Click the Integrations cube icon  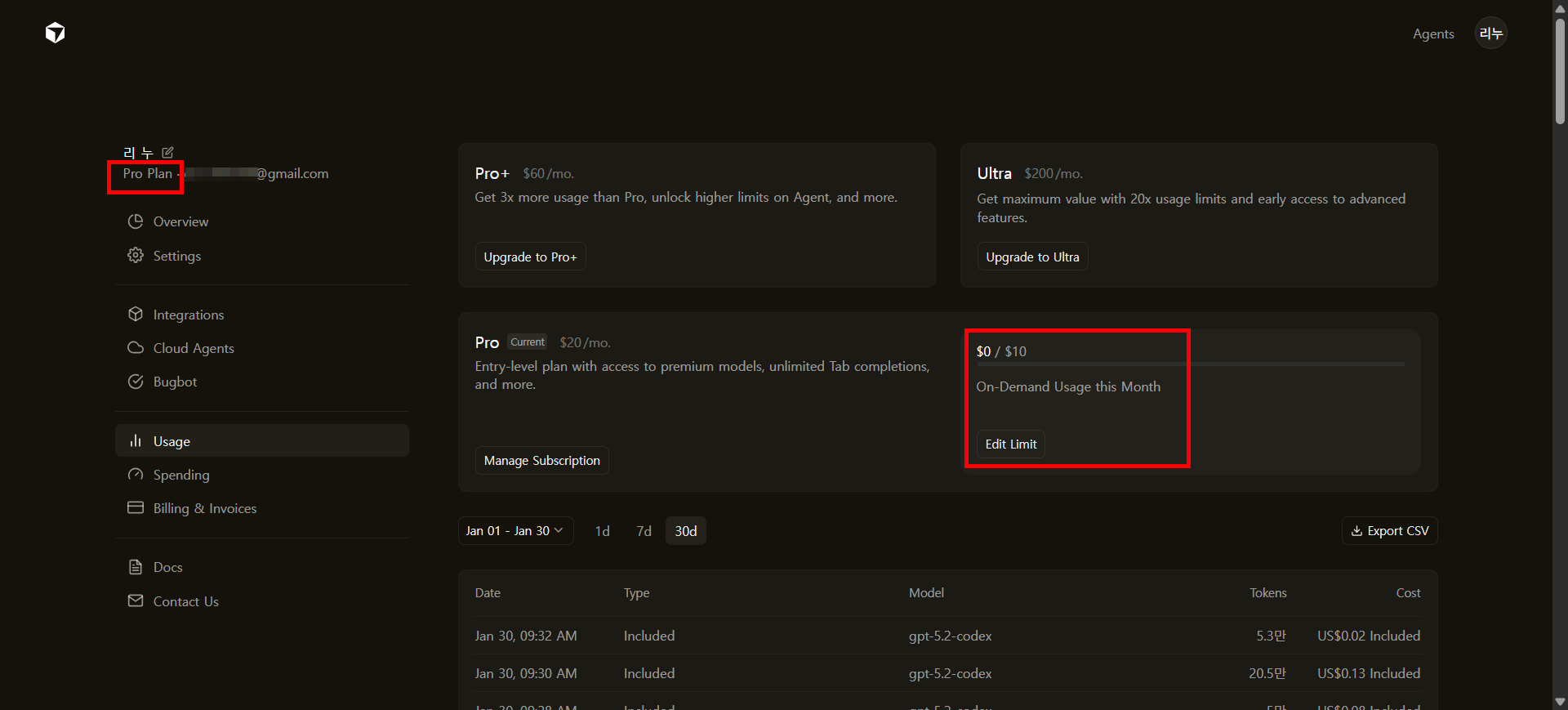pos(136,315)
